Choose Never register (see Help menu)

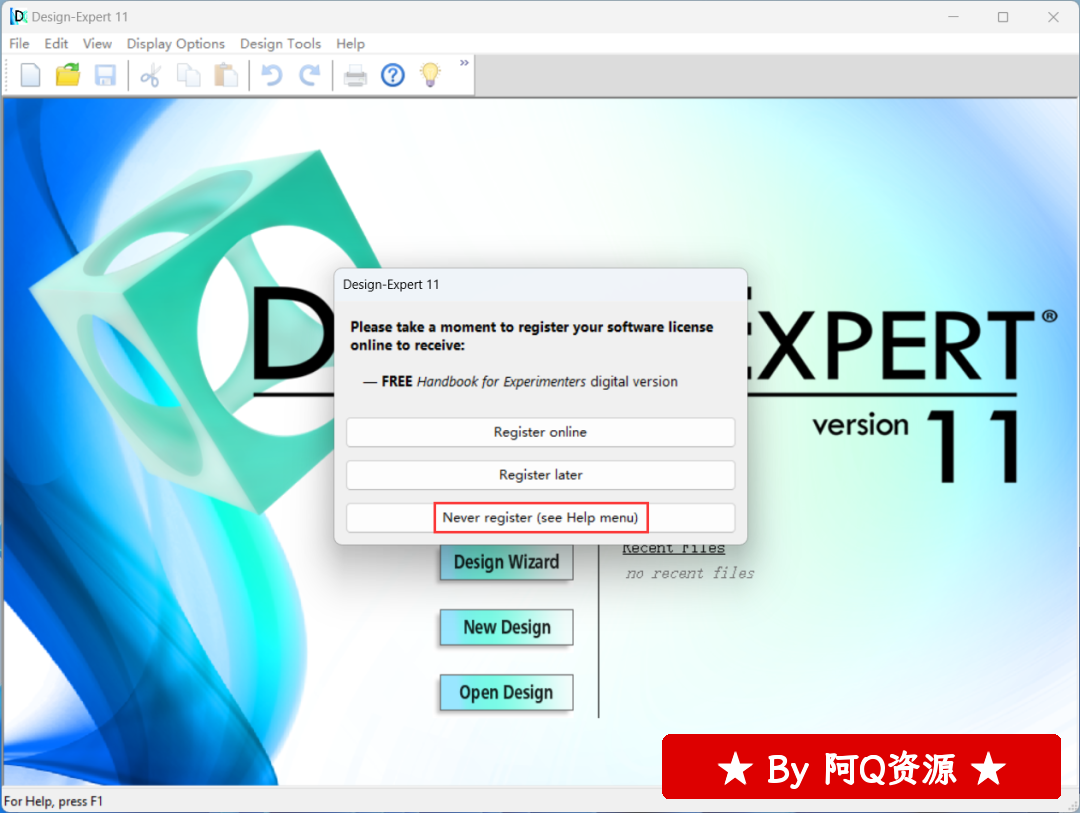point(540,518)
